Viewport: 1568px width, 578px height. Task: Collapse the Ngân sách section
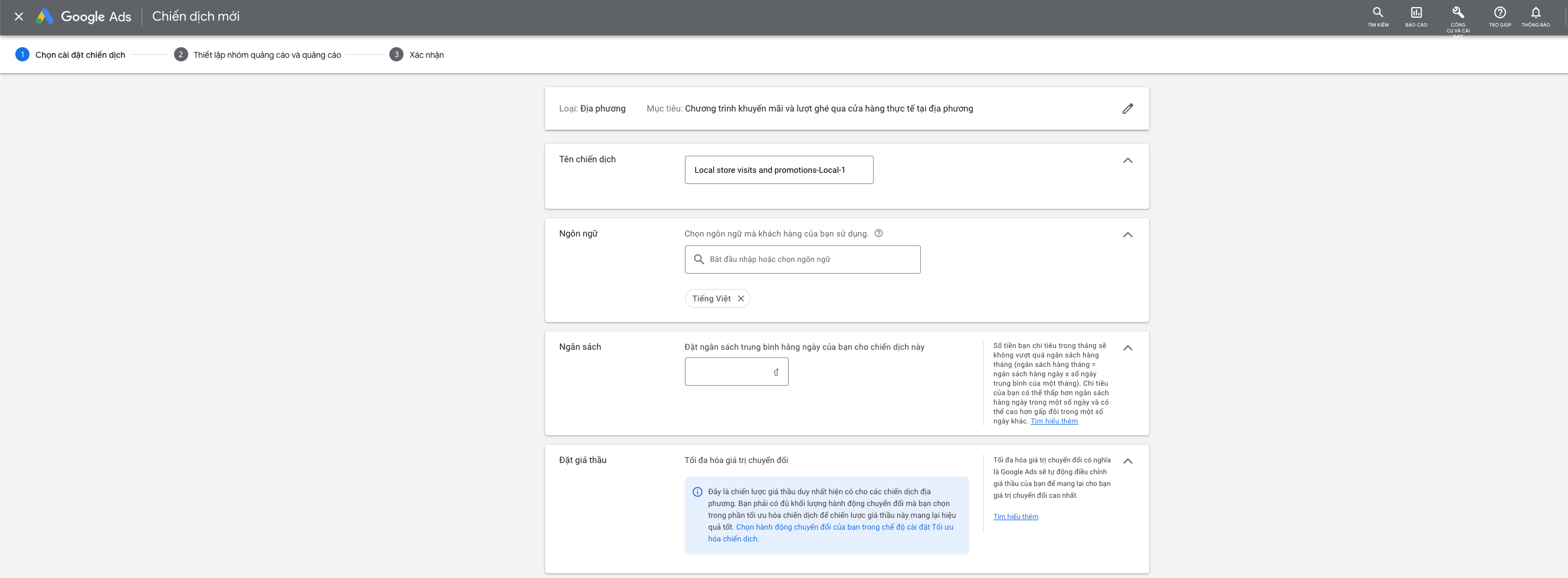coord(1127,347)
